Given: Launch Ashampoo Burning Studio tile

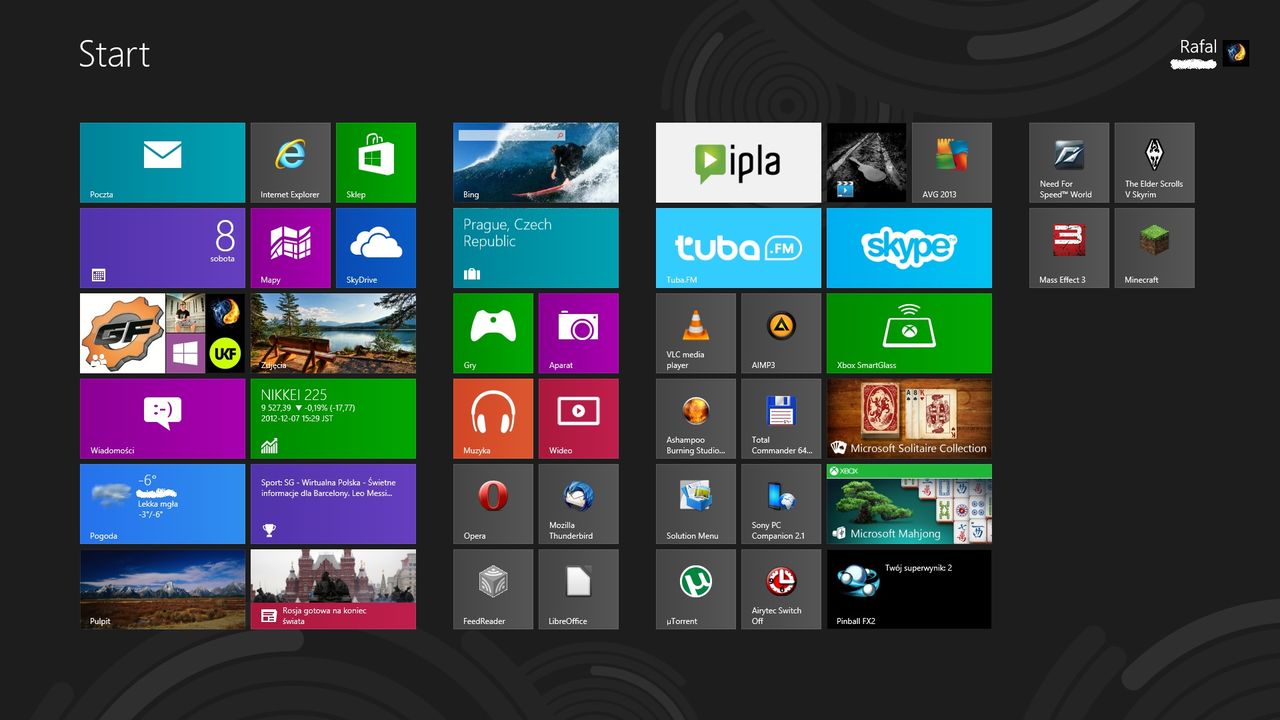Looking at the screenshot, I should tap(696, 418).
